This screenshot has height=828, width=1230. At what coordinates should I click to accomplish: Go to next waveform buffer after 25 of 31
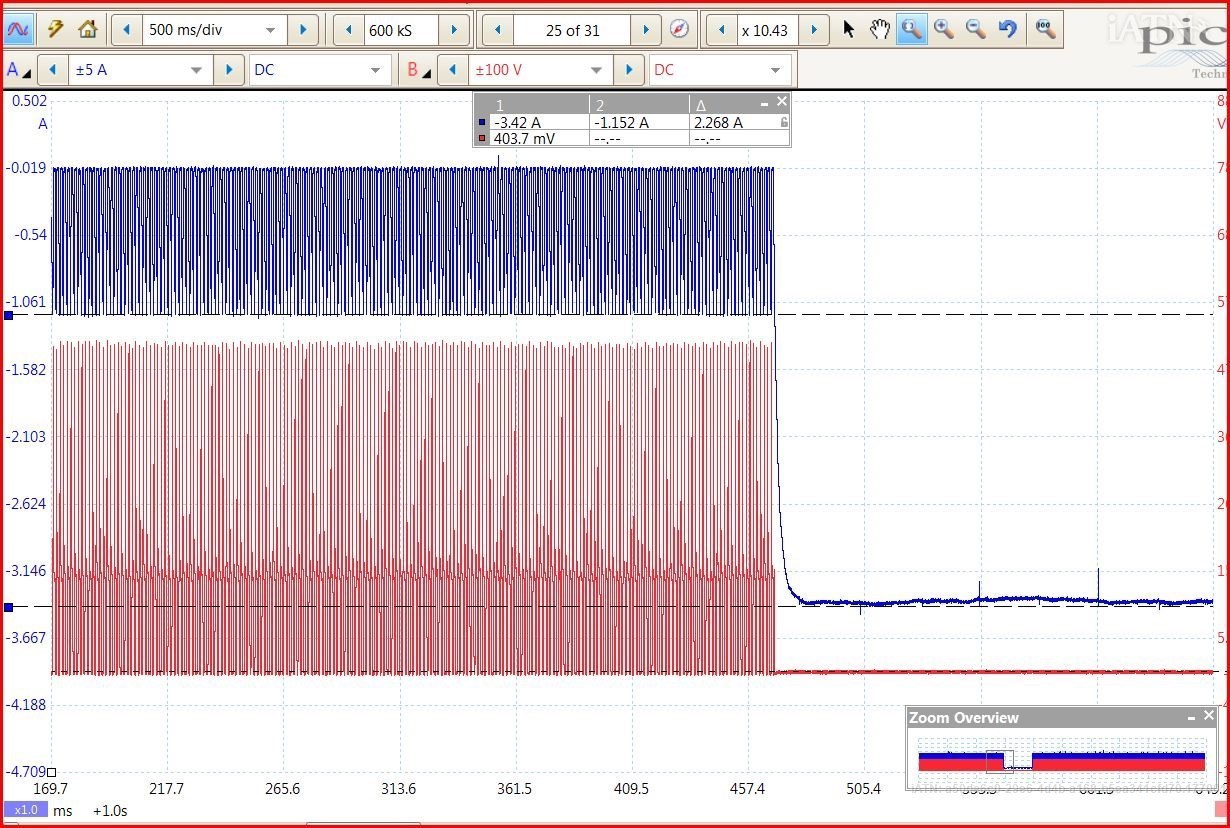646,30
